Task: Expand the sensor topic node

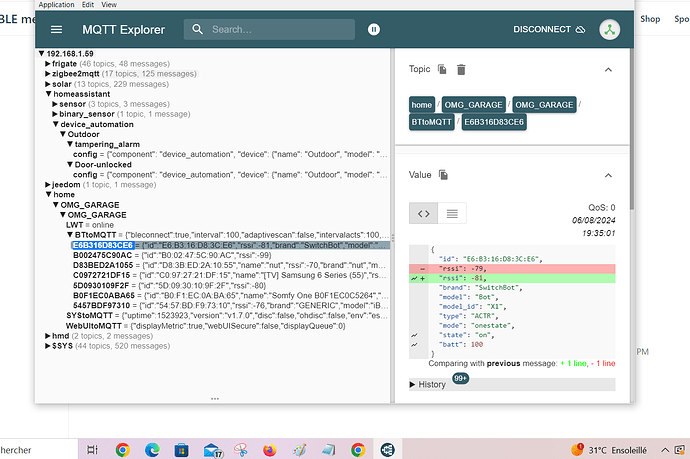Action: 55,104
